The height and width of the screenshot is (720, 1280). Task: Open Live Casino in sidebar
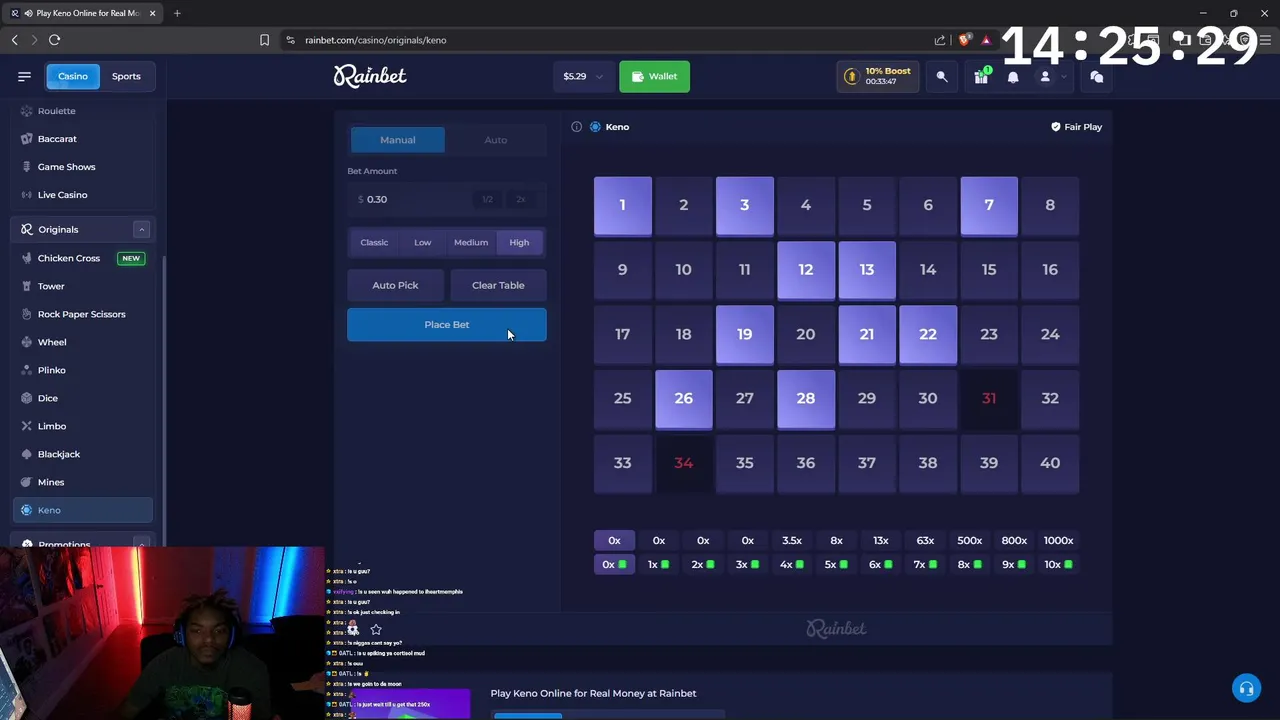[83, 195]
